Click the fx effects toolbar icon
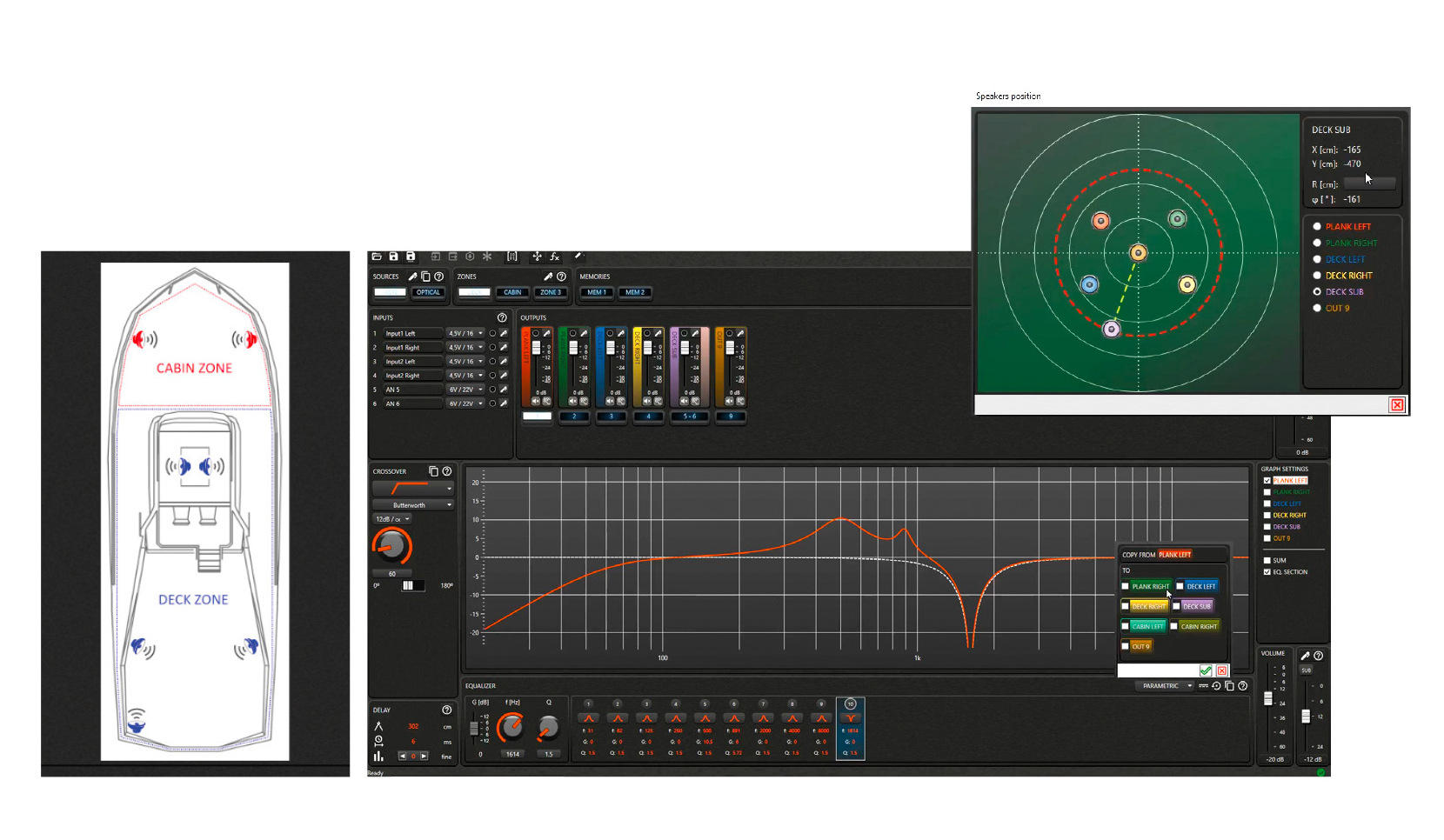Image resolution: width=1444 pixels, height=840 pixels. coord(554,257)
